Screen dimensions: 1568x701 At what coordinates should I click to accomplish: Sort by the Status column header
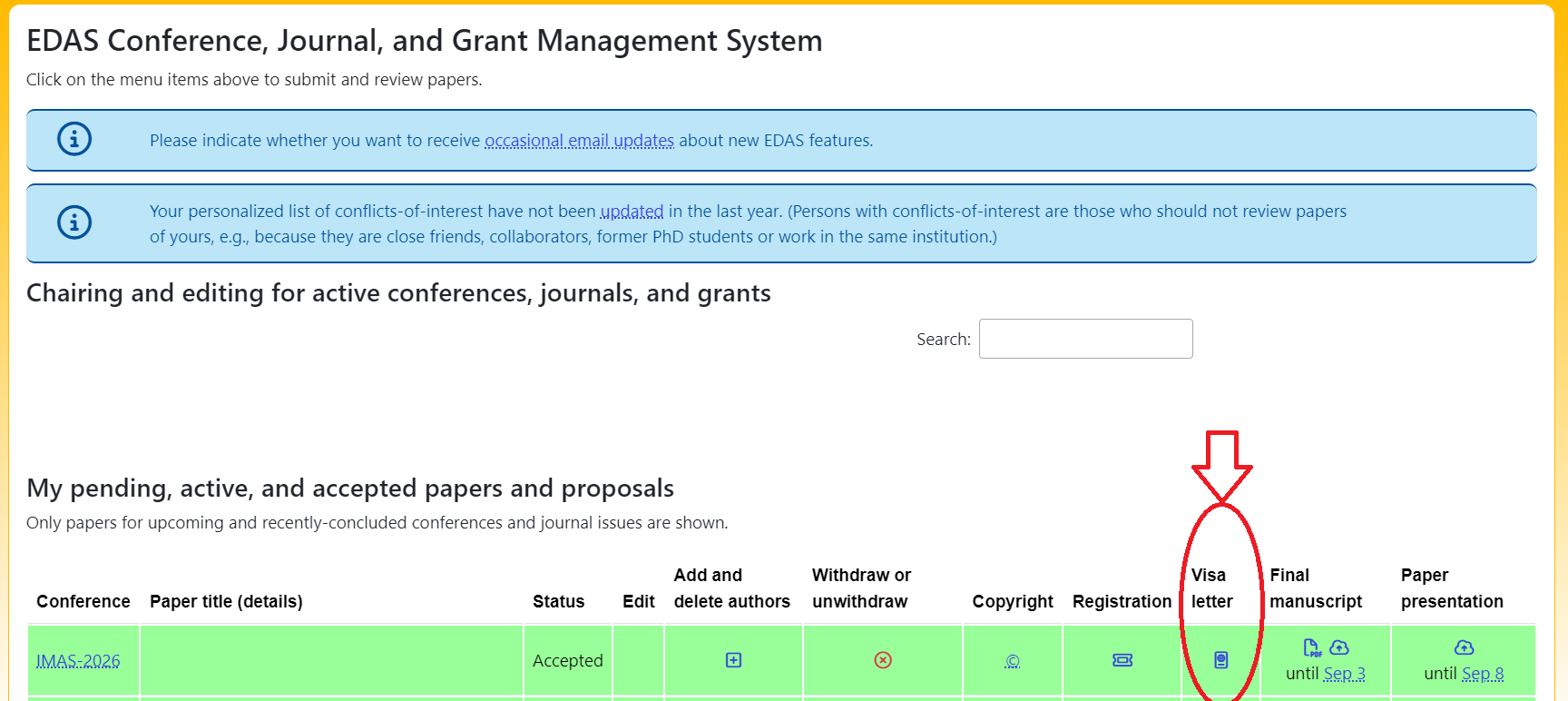point(558,601)
